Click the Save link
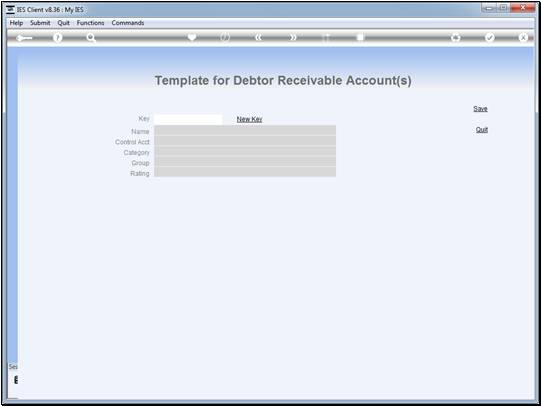Image resolution: width=541 pixels, height=406 pixels. pyautogui.click(x=480, y=109)
